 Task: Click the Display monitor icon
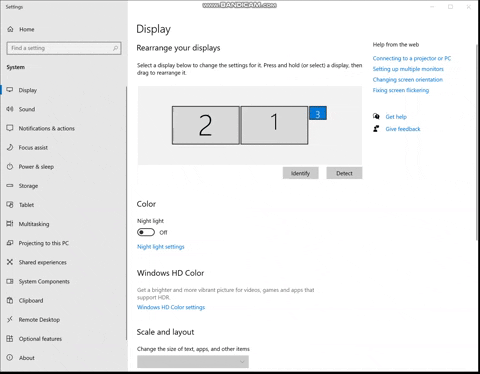(x=10, y=90)
